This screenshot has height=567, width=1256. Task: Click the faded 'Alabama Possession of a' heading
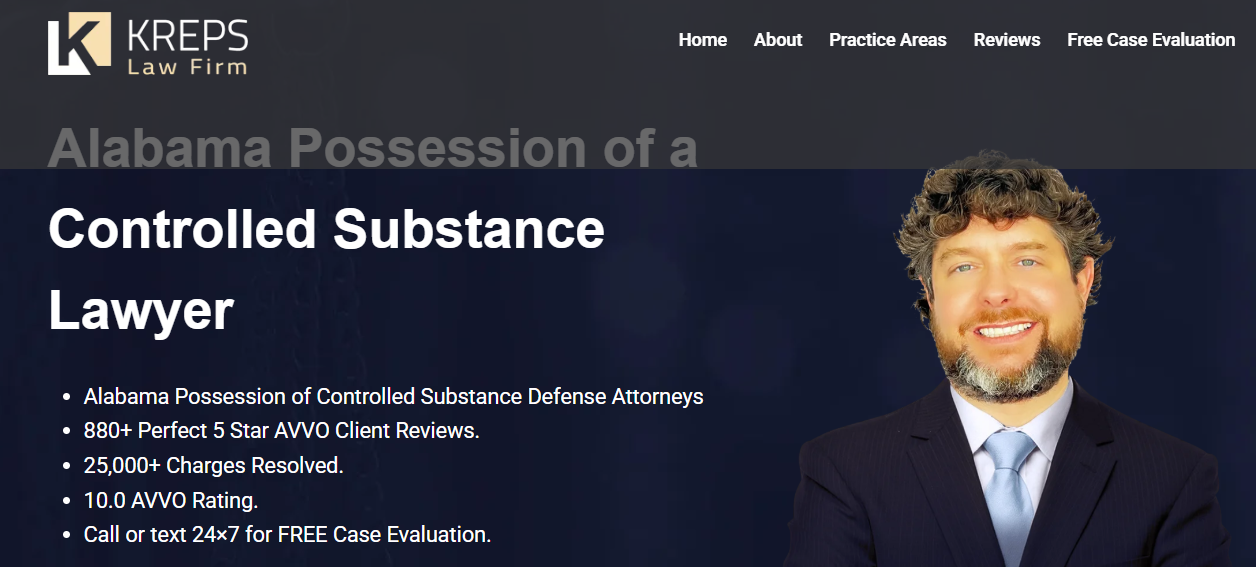pos(372,148)
